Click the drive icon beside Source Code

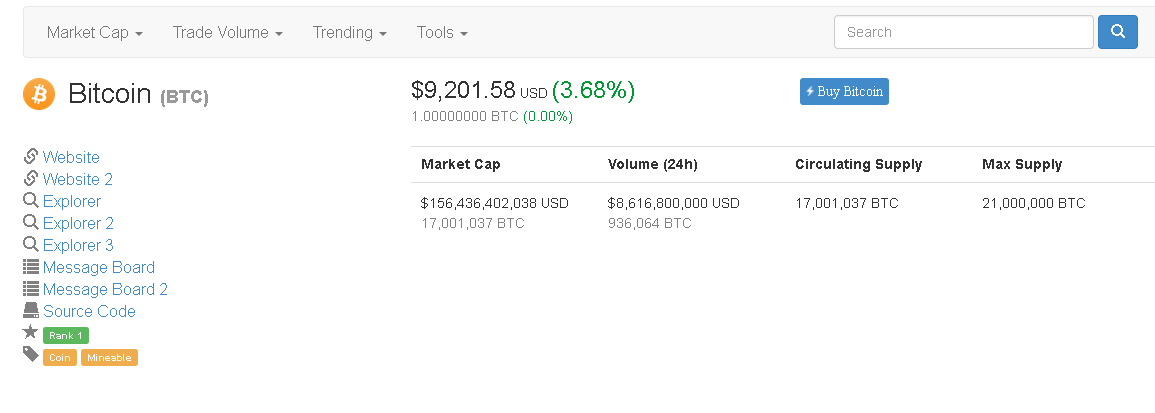[31, 311]
